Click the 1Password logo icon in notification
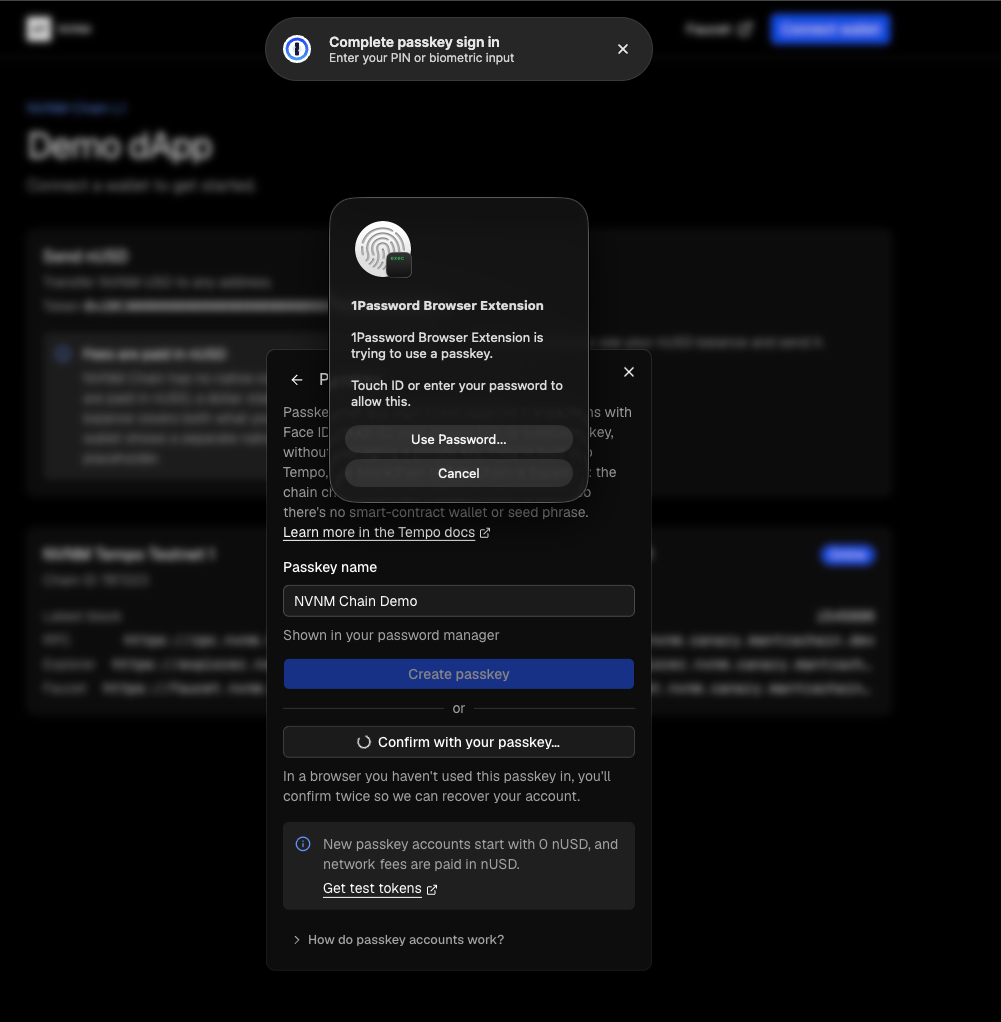This screenshot has height=1022, width=1001. (x=297, y=49)
